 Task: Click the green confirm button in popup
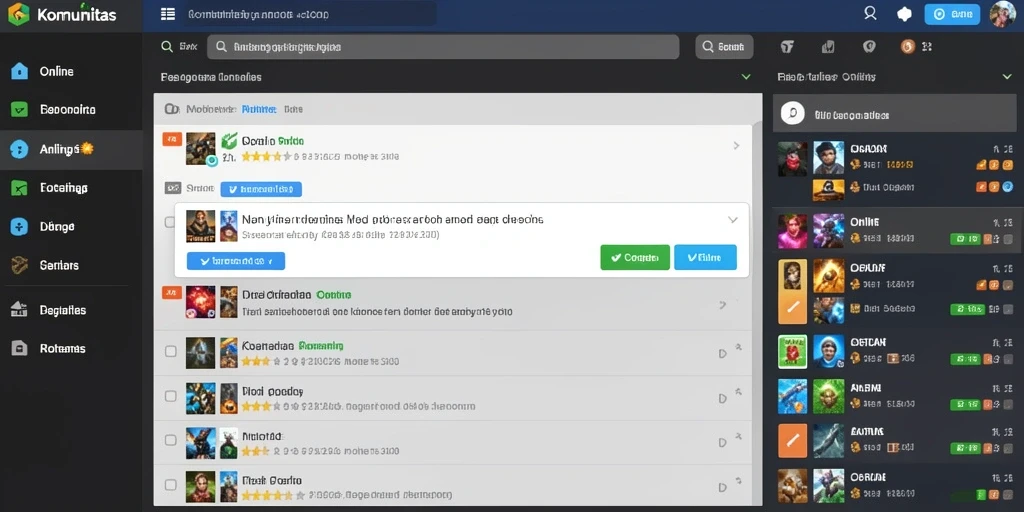coord(635,257)
